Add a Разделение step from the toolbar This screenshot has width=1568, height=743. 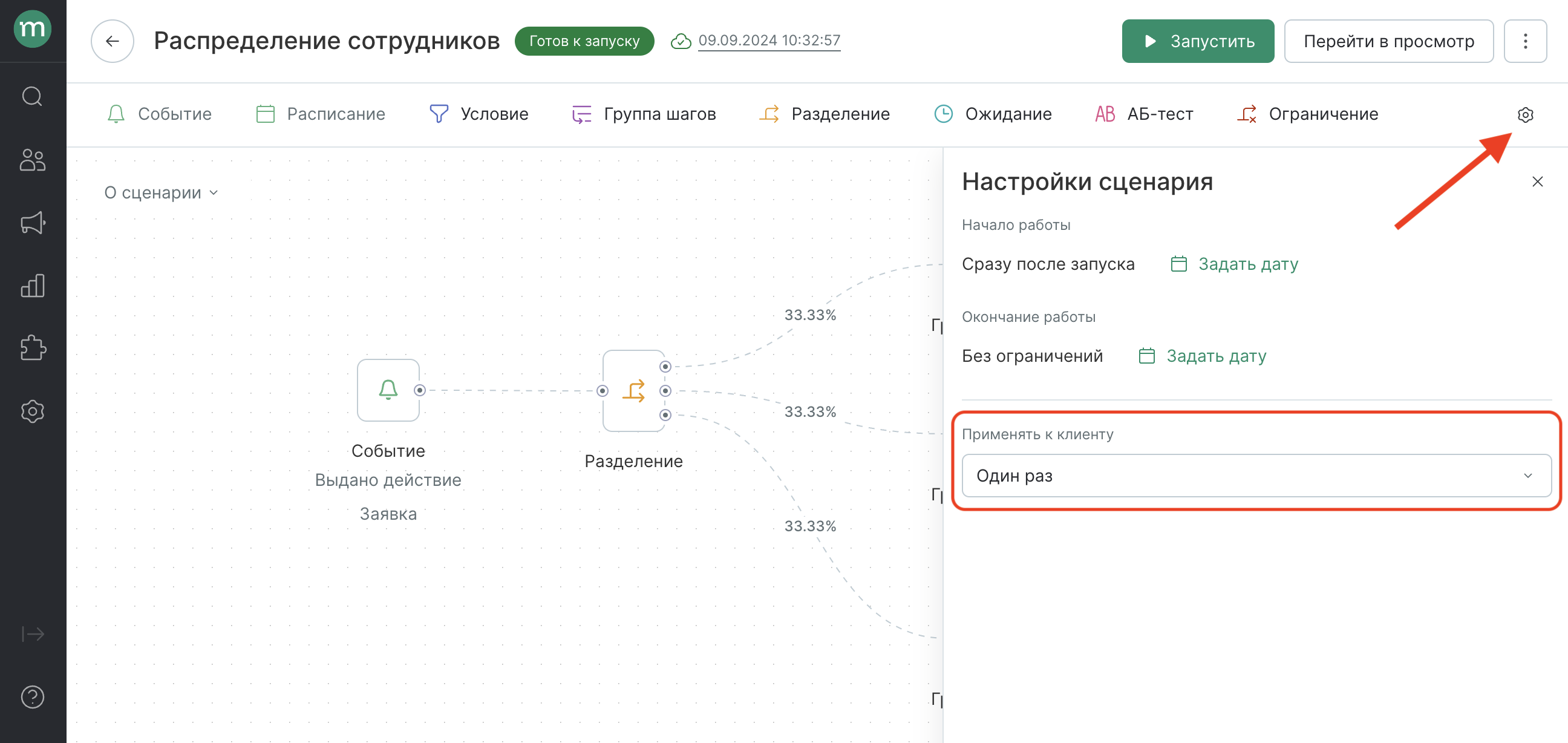point(824,114)
